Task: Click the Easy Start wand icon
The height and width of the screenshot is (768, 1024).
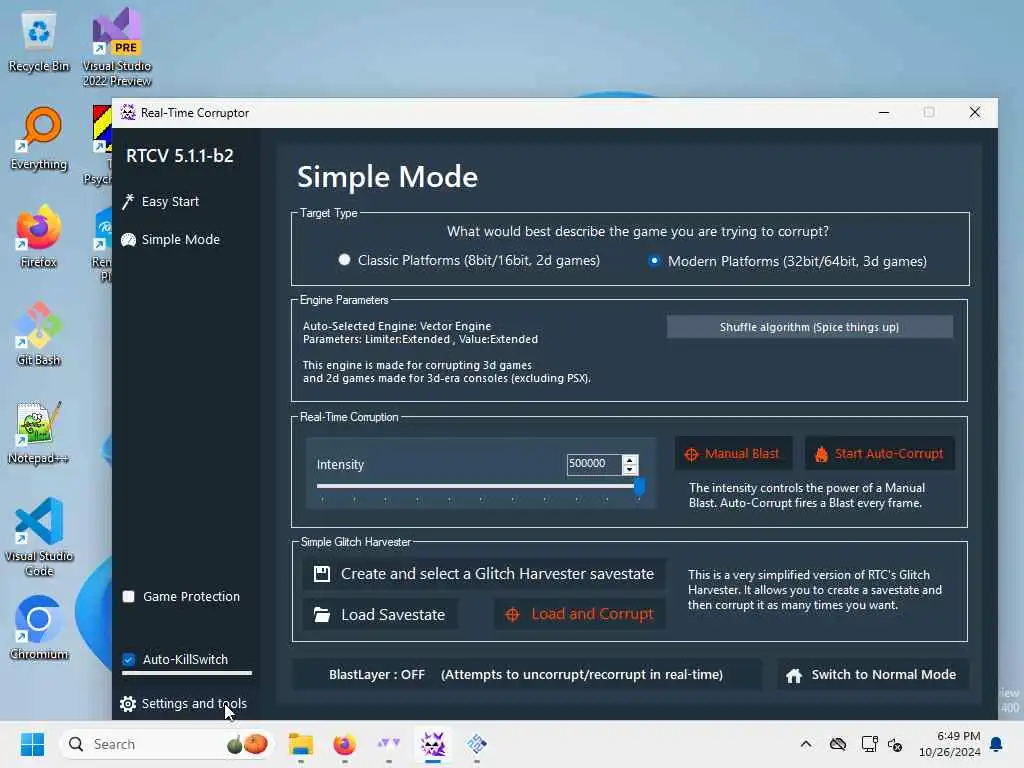Action: 128,201
